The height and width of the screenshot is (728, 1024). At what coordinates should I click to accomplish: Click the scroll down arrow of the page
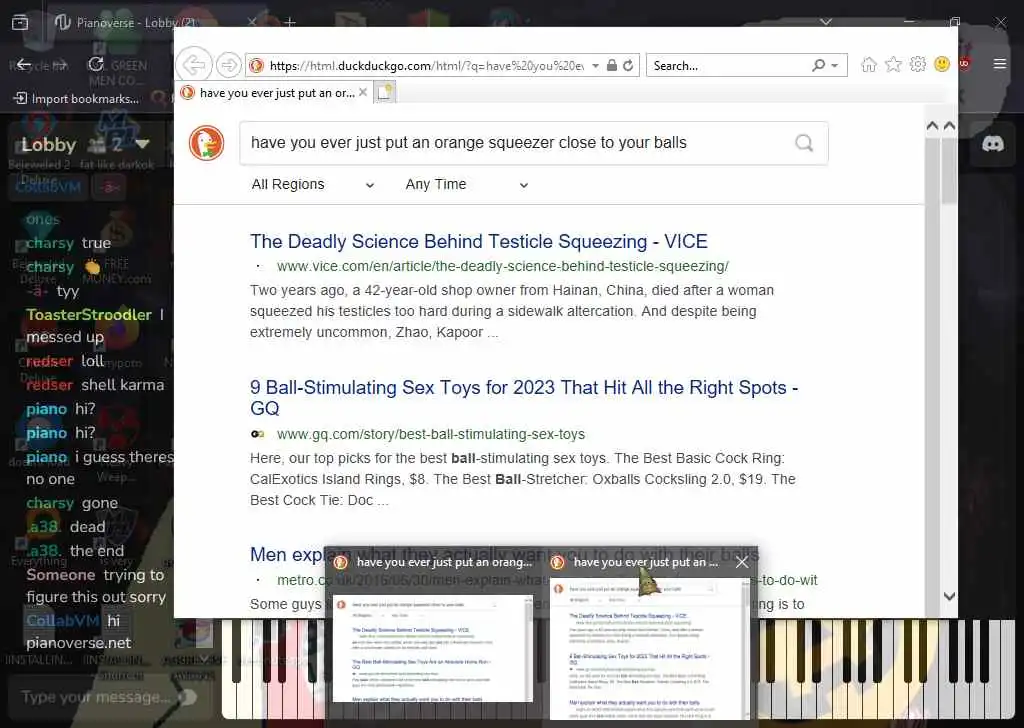pyautogui.click(x=950, y=596)
